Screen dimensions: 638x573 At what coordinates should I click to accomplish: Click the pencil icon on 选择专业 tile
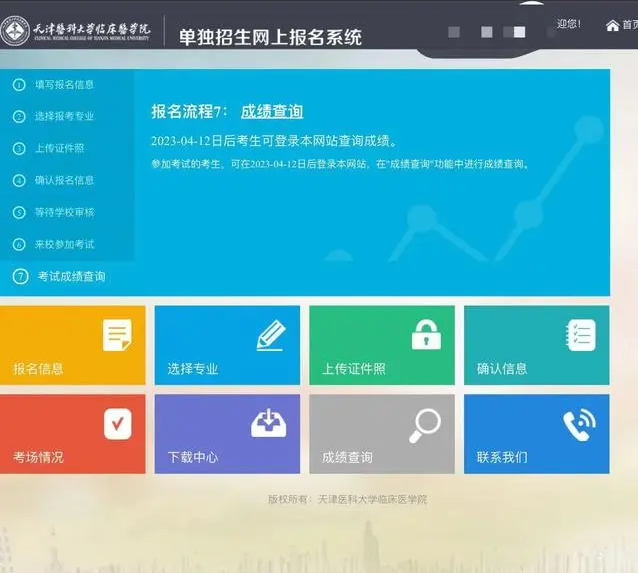click(x=271, y=334)
